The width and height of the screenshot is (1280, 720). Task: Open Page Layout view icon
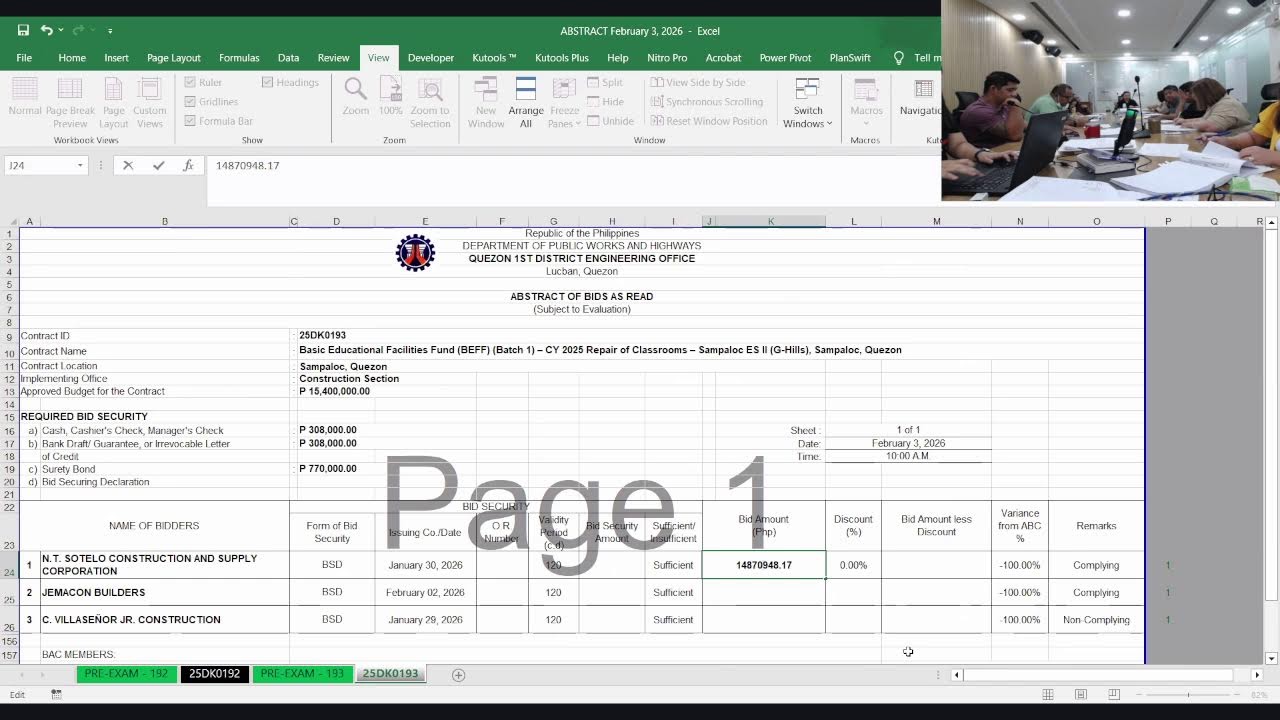[x=114, y=103]
